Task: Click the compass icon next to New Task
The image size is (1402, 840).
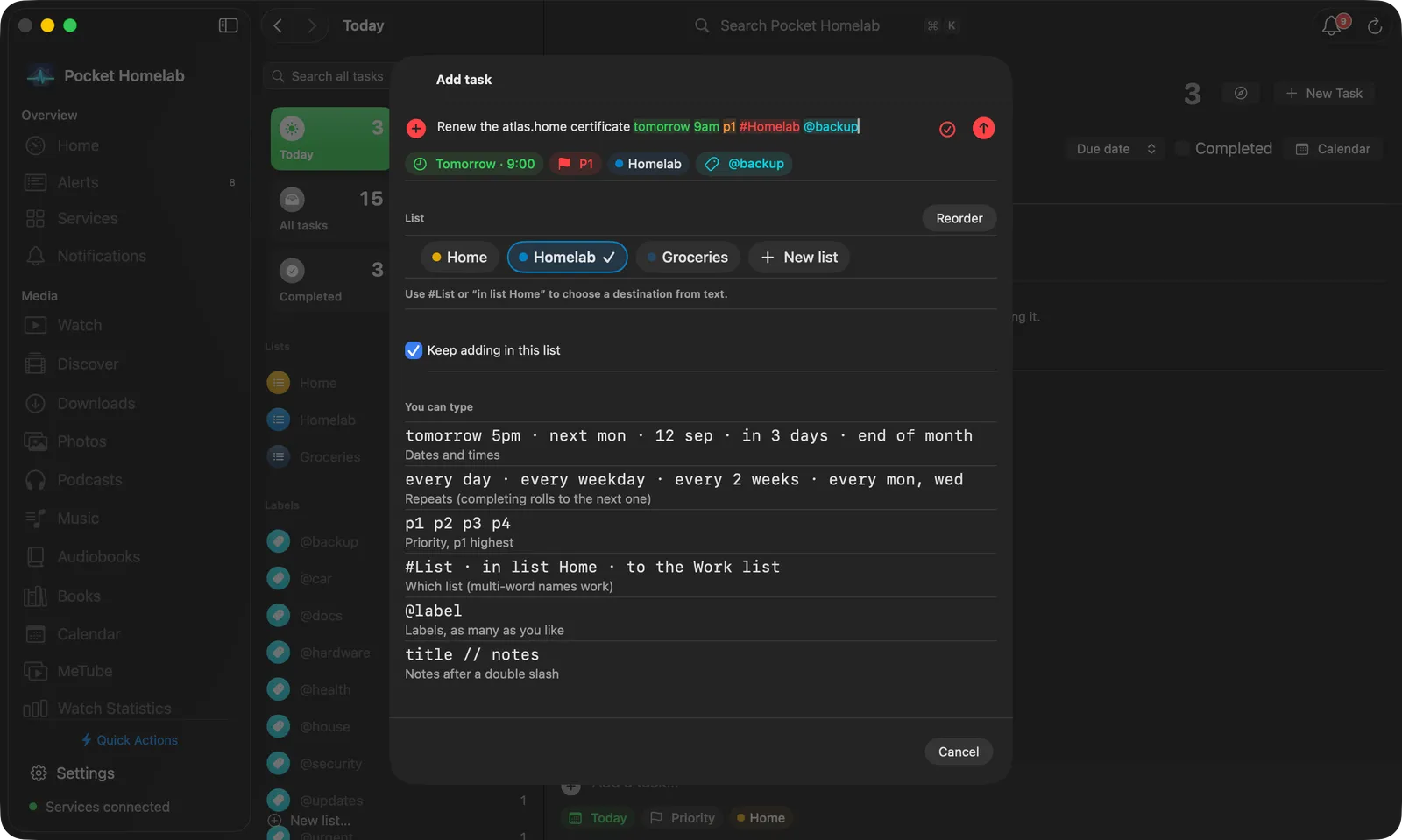Action: [x=1241, y=93]
